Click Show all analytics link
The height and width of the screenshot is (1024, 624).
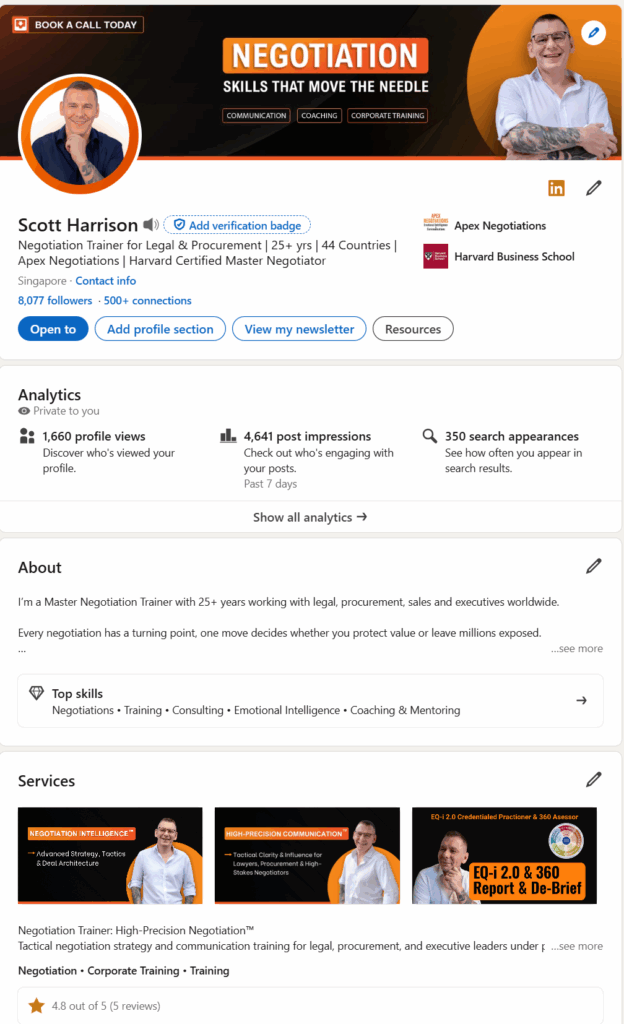tap(310, 517)
